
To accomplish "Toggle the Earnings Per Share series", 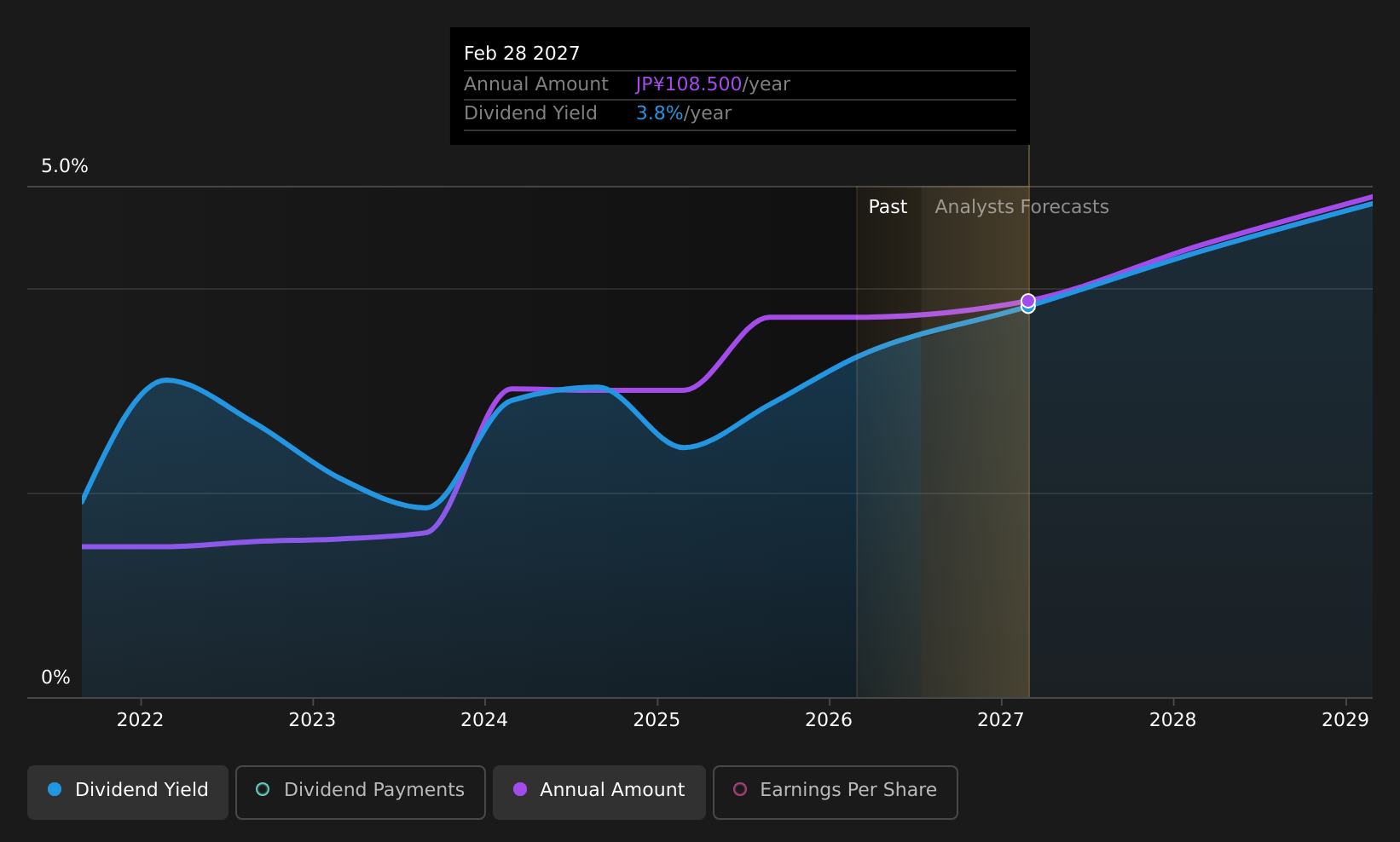I will 836,793.
